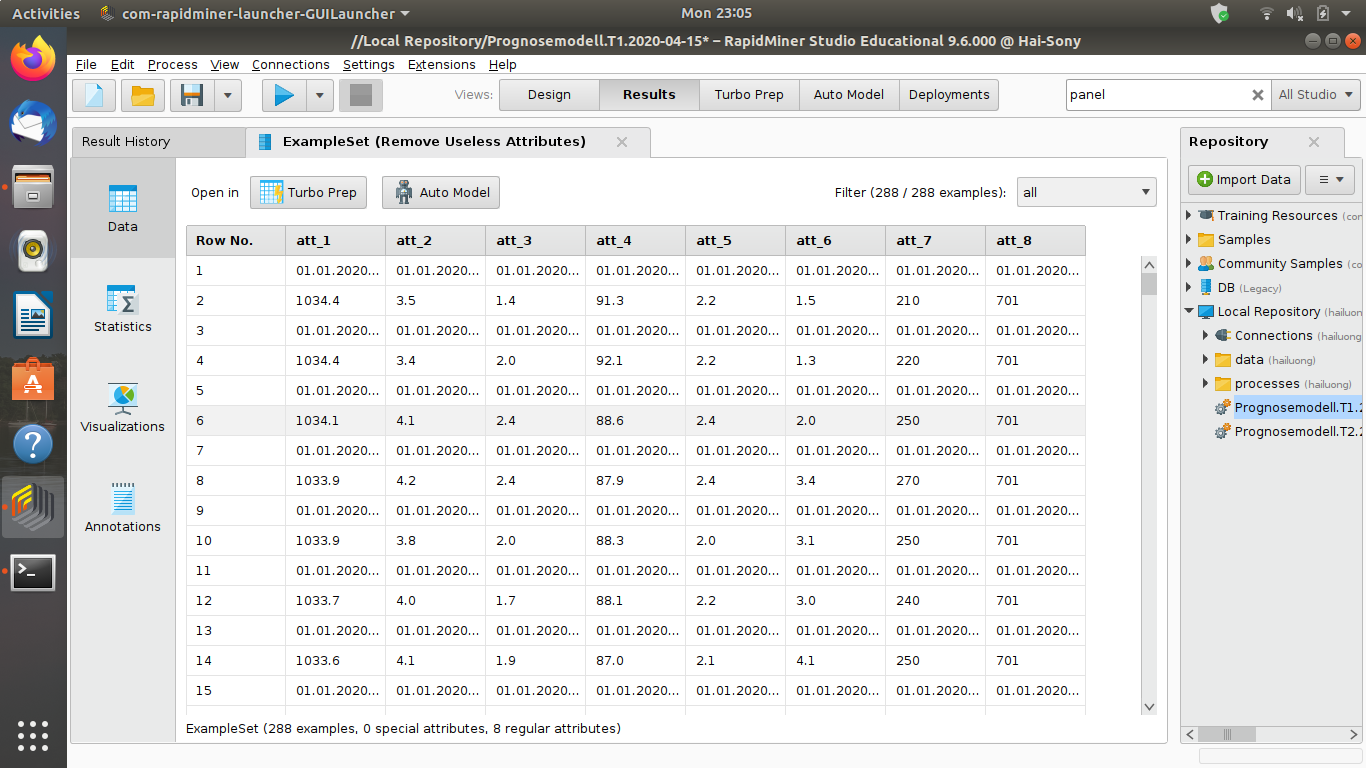Sort by the att_4 column header

635,240
